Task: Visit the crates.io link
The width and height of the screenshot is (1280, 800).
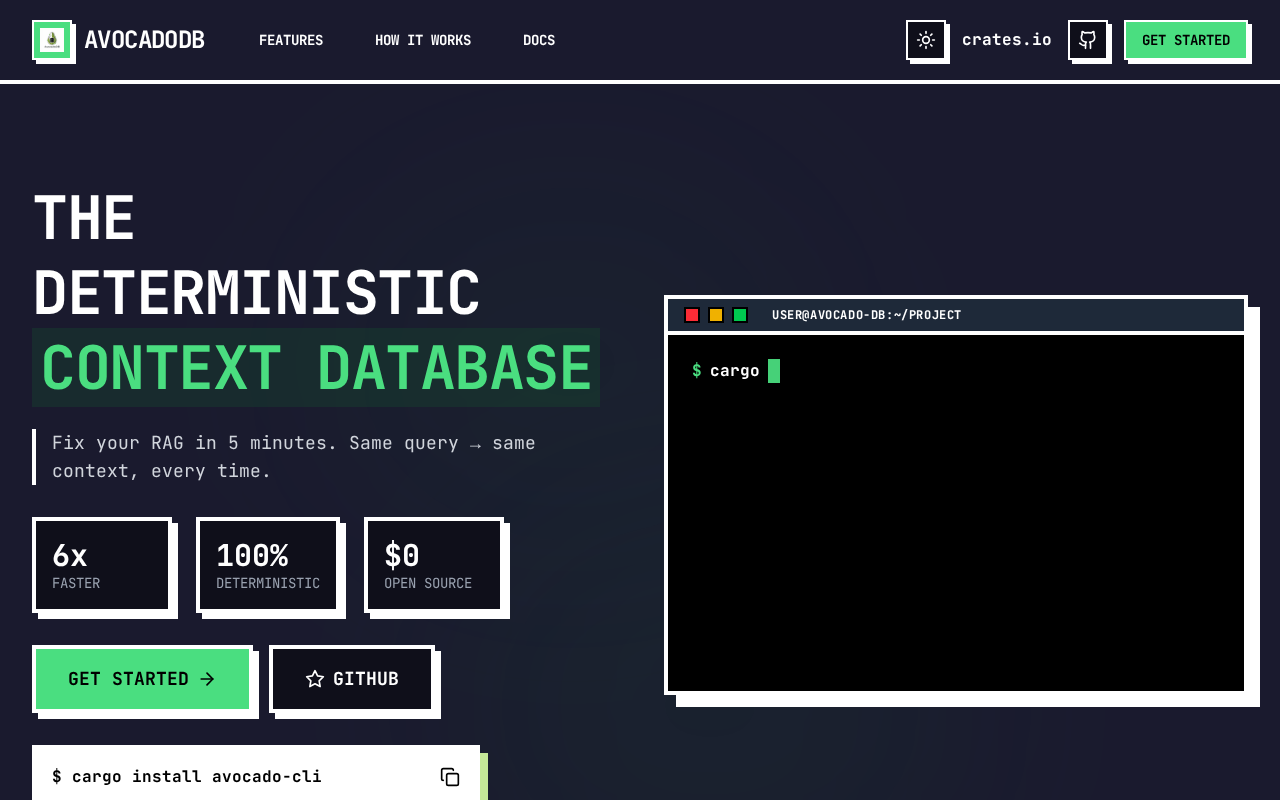Action: [1006, 40]
